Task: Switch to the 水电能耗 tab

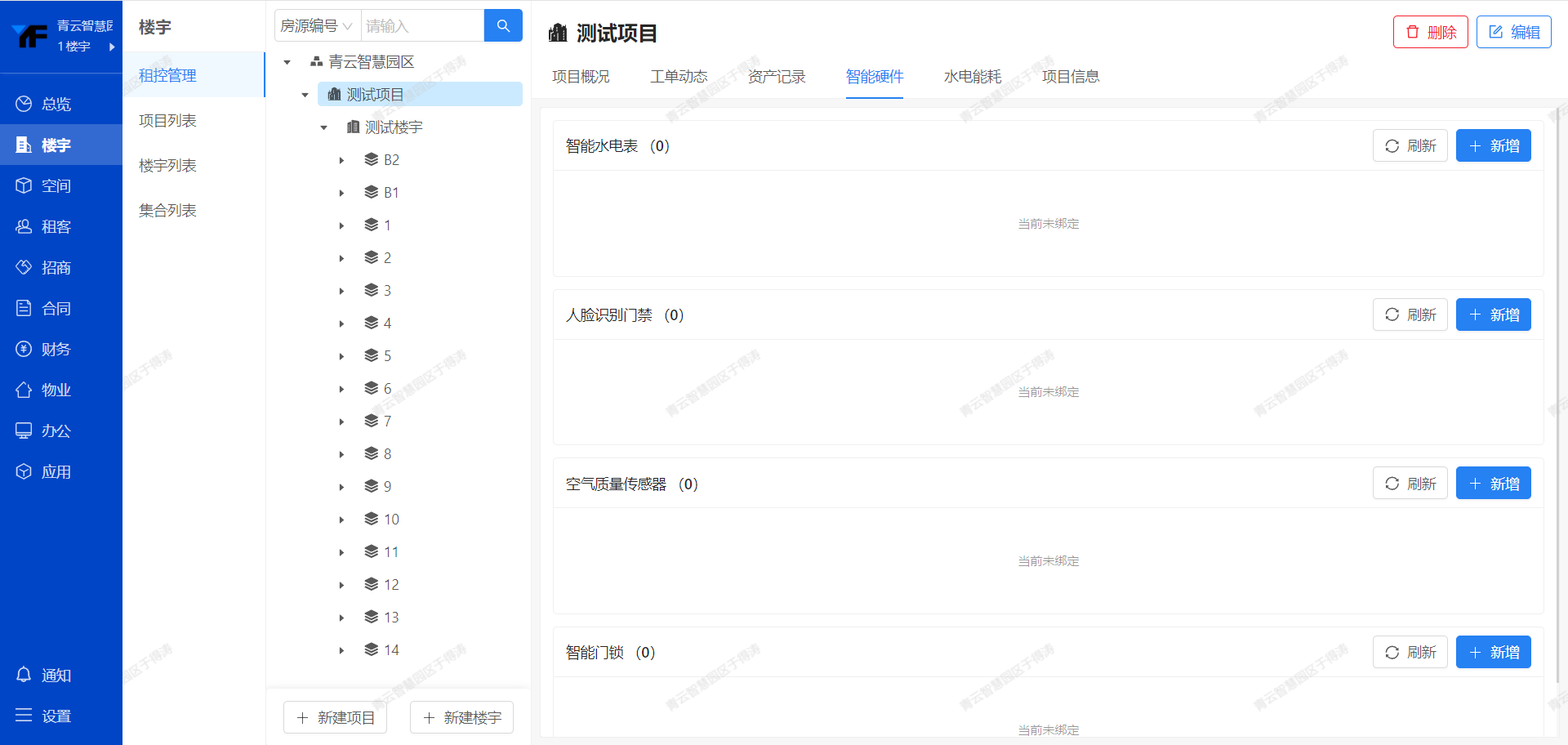Action: point(972,77)
